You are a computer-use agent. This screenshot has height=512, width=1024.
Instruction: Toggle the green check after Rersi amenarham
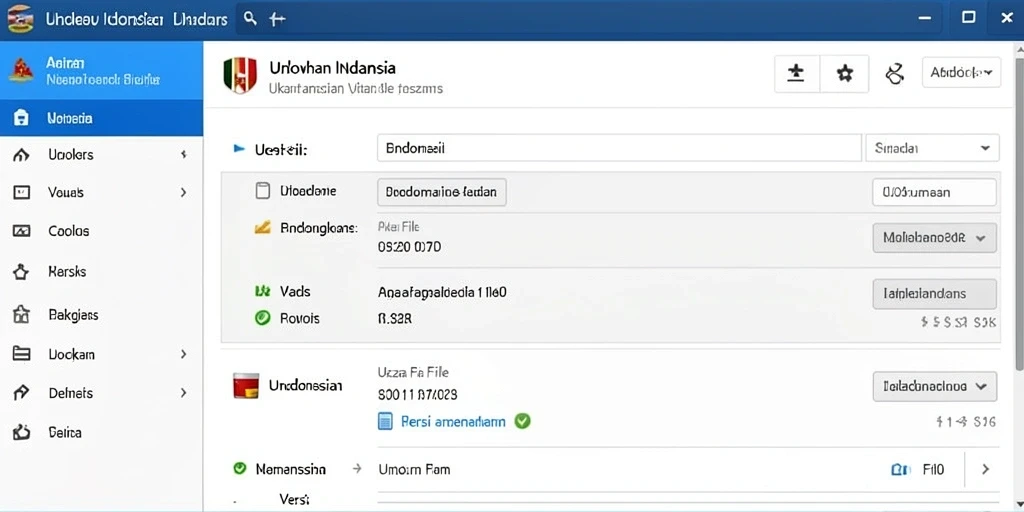tap(522, 421)
